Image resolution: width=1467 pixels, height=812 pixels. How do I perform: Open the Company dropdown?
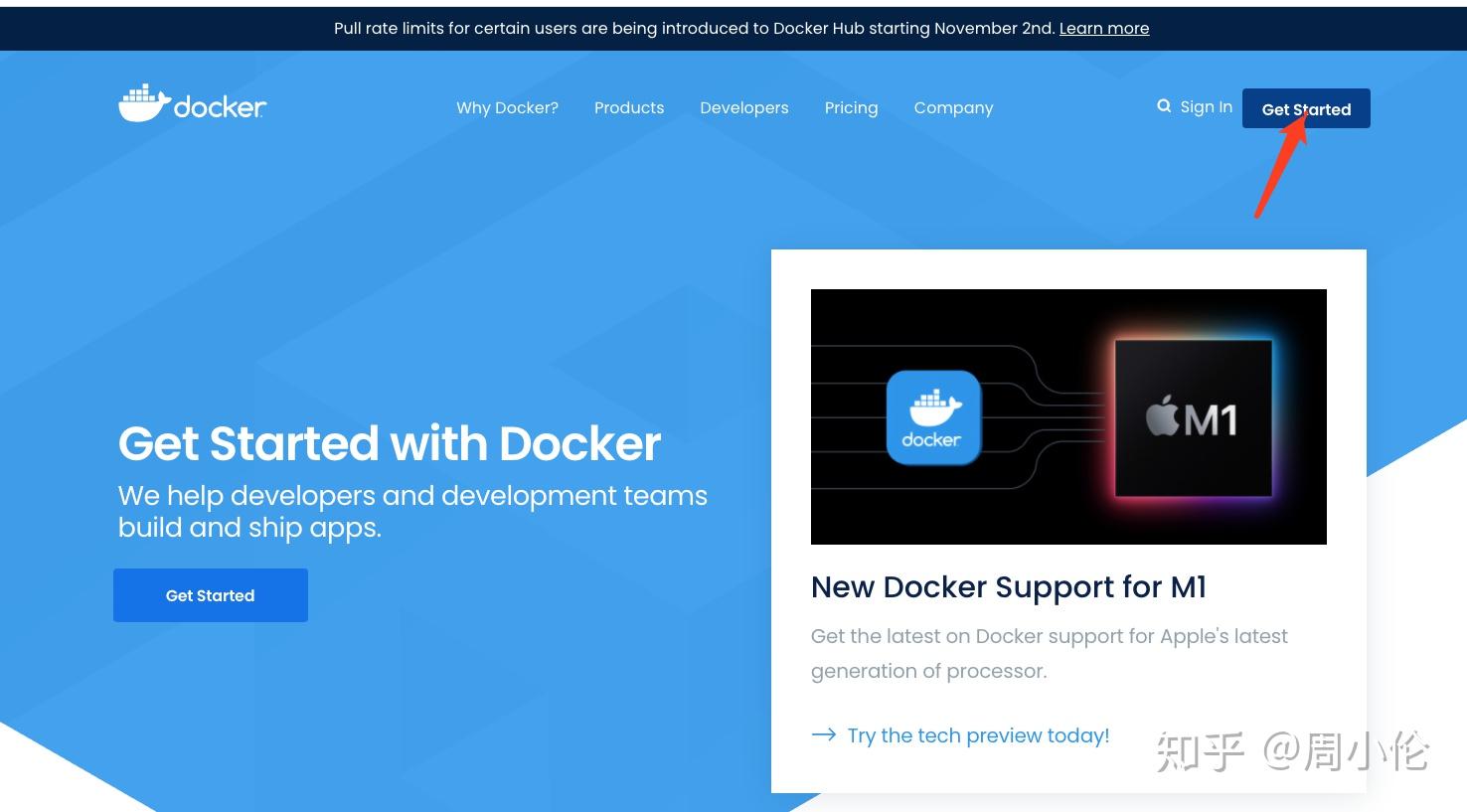click(952, 107)
